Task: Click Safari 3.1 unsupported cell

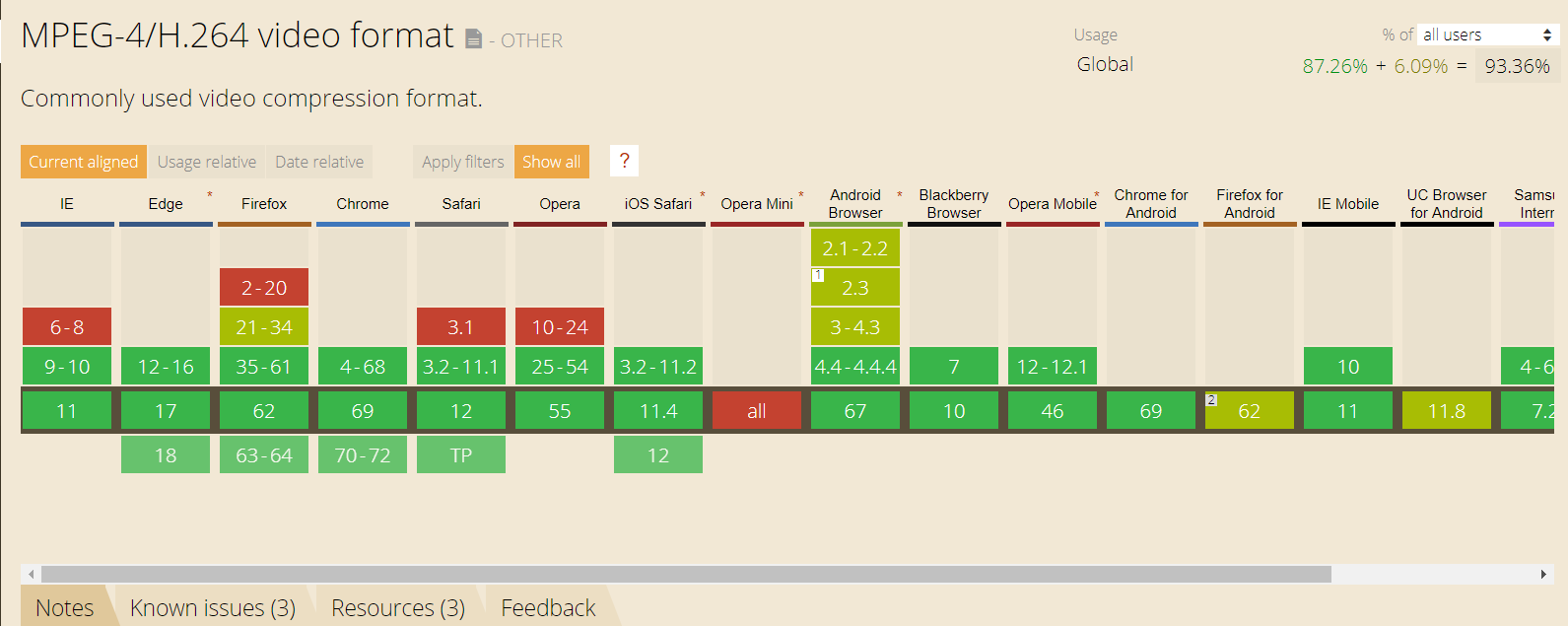Action: click(461, 326)
